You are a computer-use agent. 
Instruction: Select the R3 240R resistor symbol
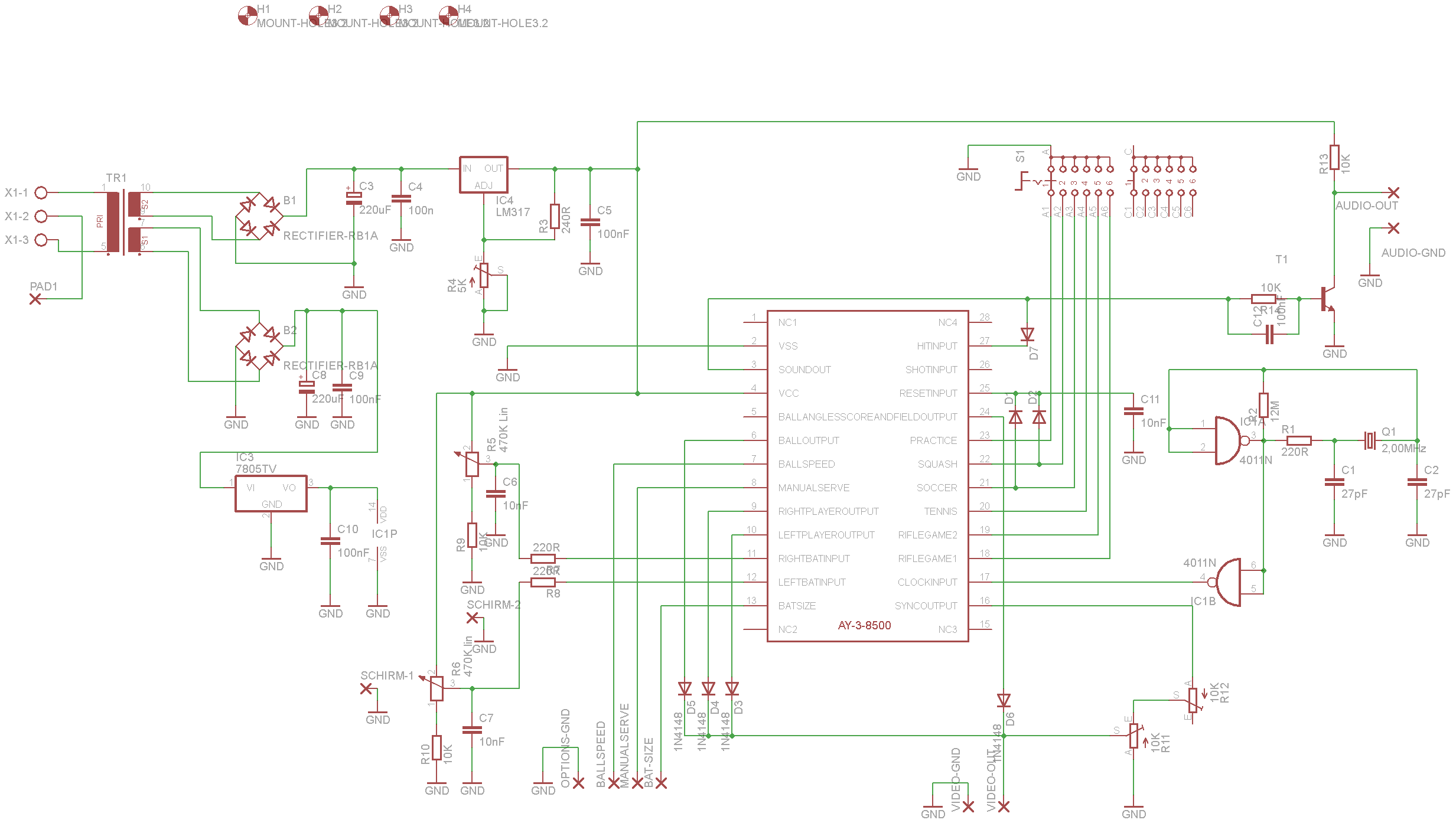555,216
